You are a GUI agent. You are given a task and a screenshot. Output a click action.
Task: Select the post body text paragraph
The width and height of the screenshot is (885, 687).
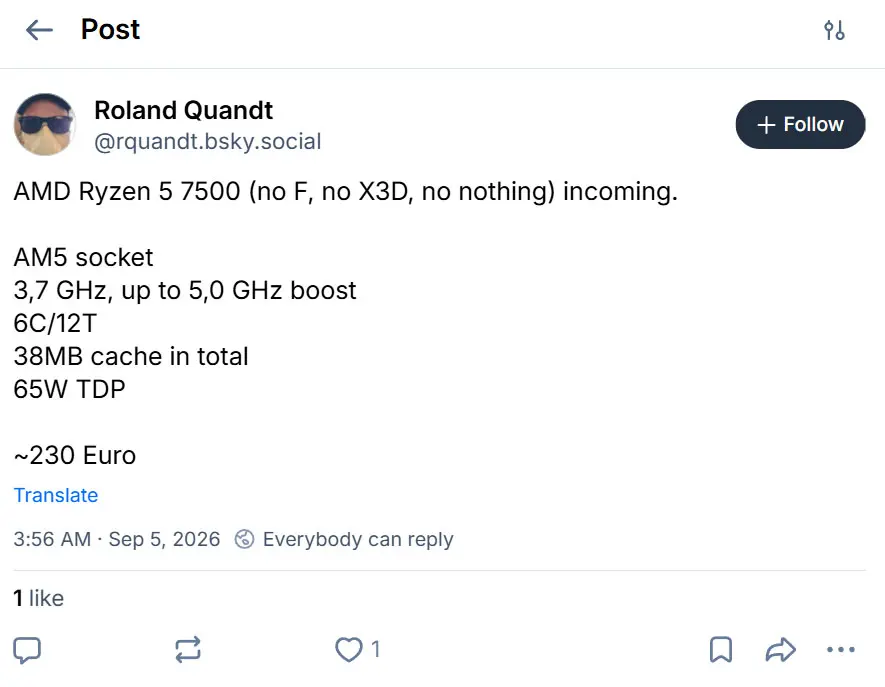click(345, 323)
